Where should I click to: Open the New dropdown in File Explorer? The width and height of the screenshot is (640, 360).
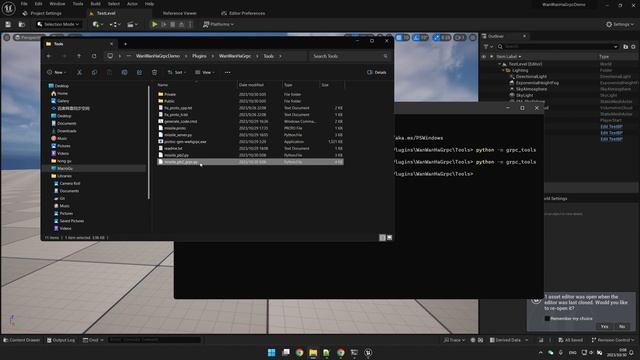pos(56,72)
